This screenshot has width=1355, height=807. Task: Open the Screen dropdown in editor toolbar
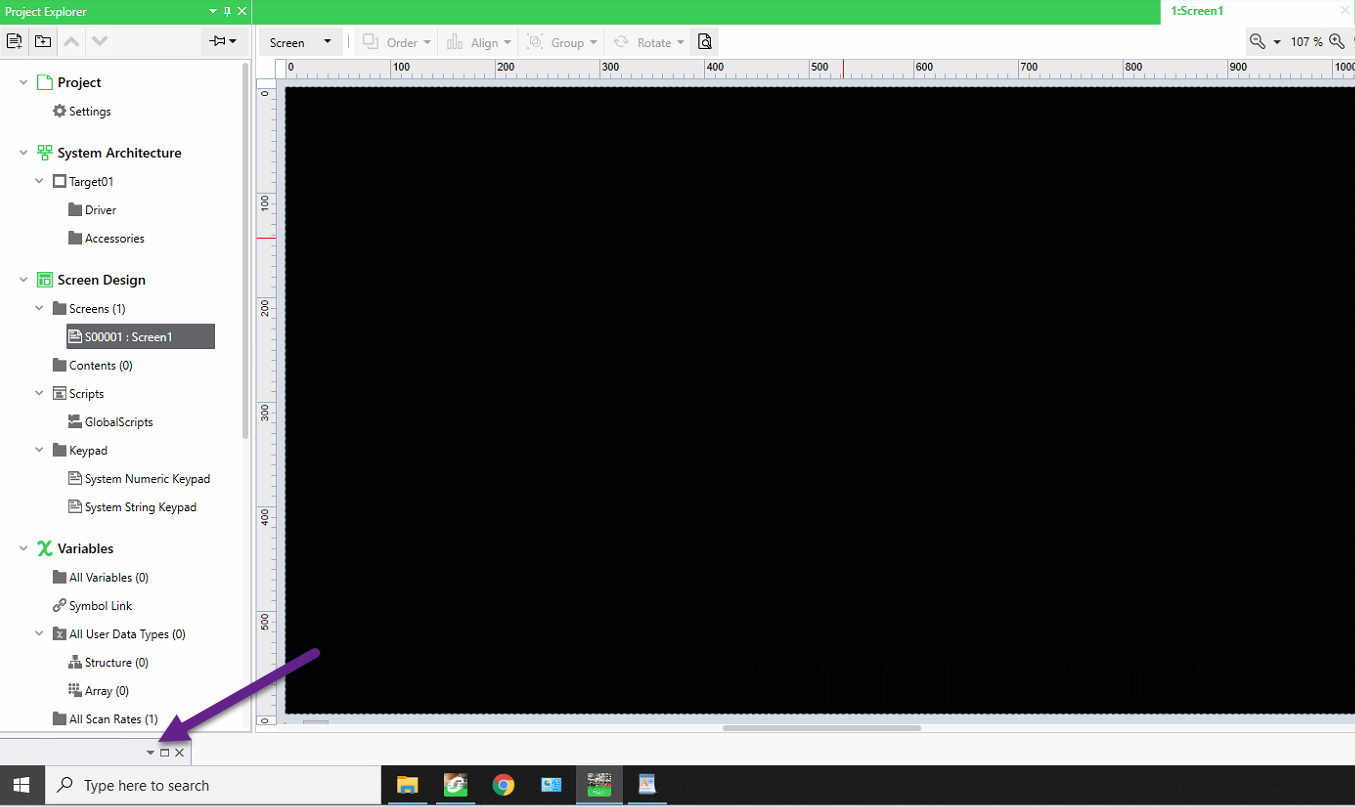point(300,42)
